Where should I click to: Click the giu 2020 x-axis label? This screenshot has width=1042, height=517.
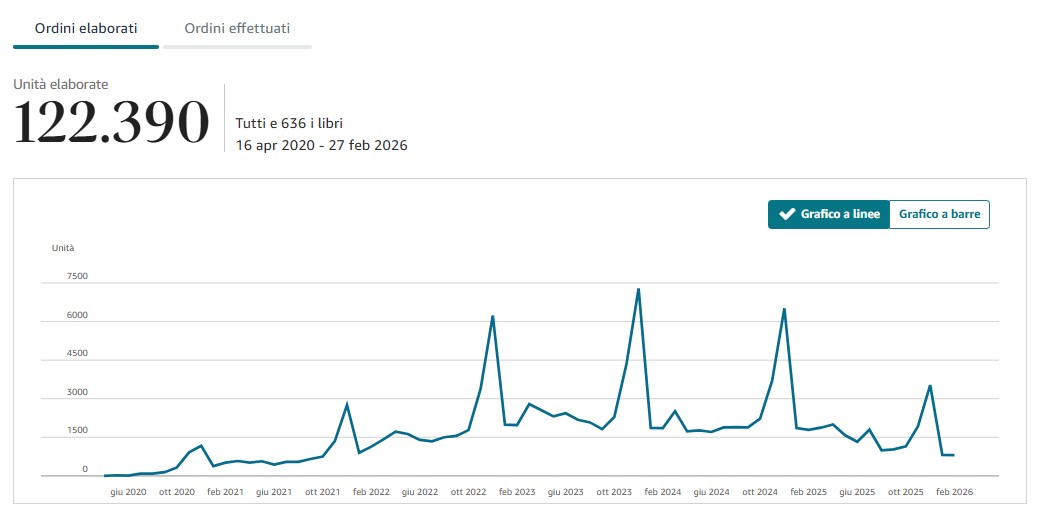128,492
